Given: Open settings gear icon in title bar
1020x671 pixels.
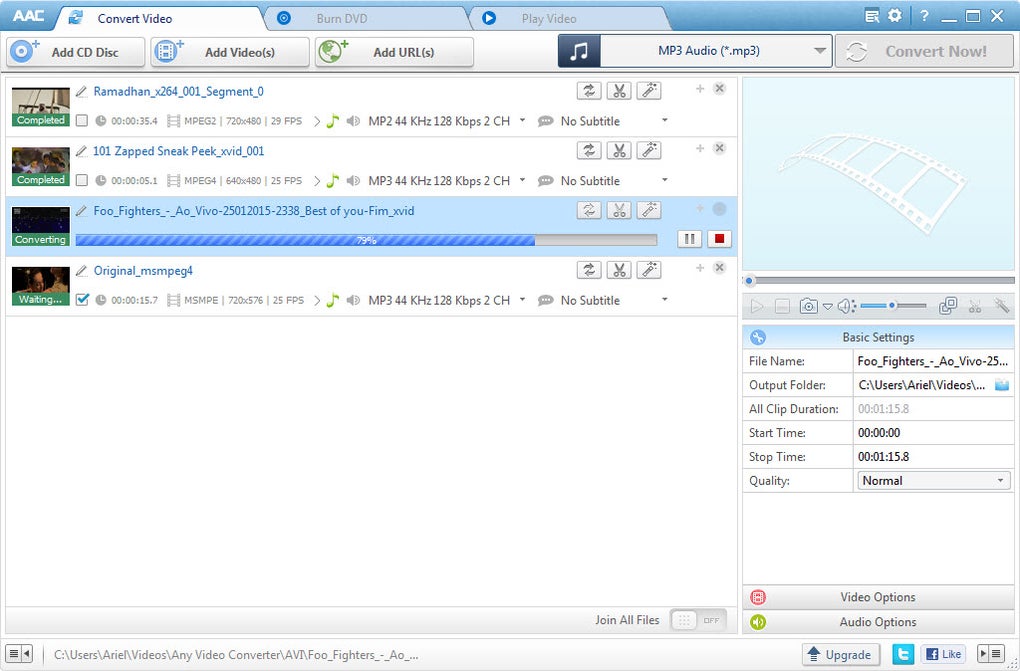Looking at the screenshot, I should point(895,16).
